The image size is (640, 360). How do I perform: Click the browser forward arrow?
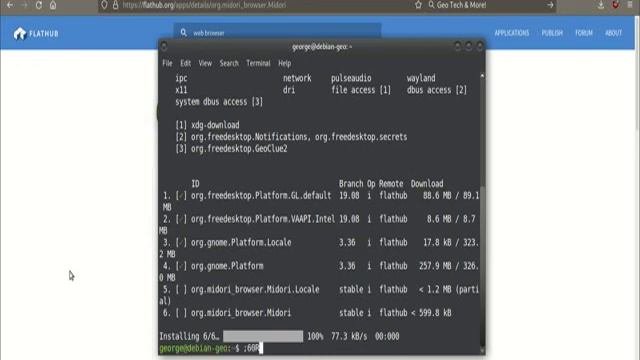pos(24,5)
